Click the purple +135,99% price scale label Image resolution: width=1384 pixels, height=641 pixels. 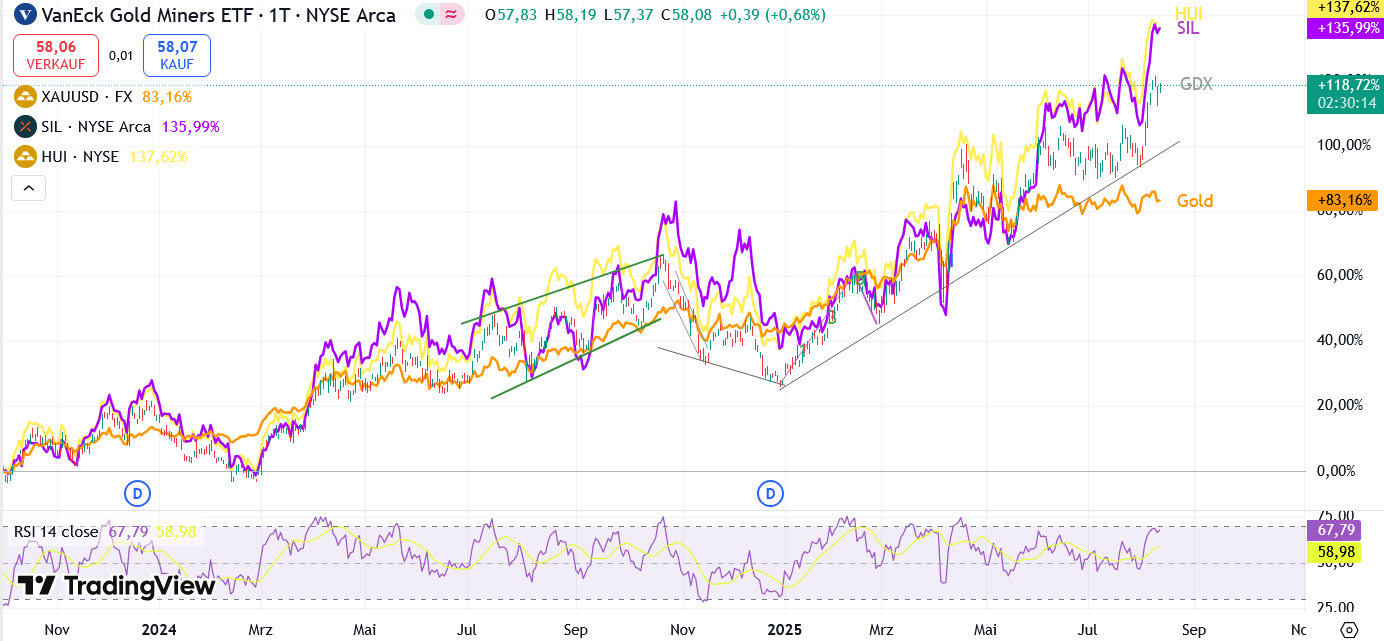point(1344,28)
